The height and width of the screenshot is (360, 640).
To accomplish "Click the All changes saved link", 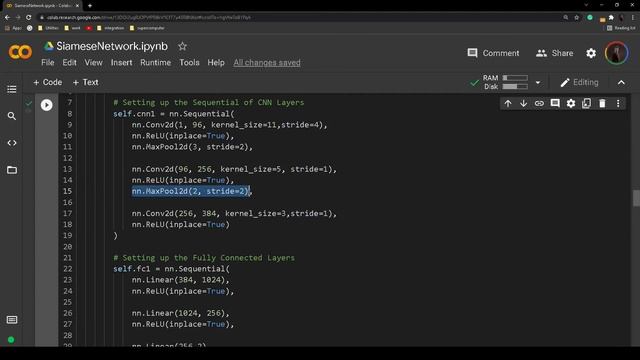I will click(267, 62).
